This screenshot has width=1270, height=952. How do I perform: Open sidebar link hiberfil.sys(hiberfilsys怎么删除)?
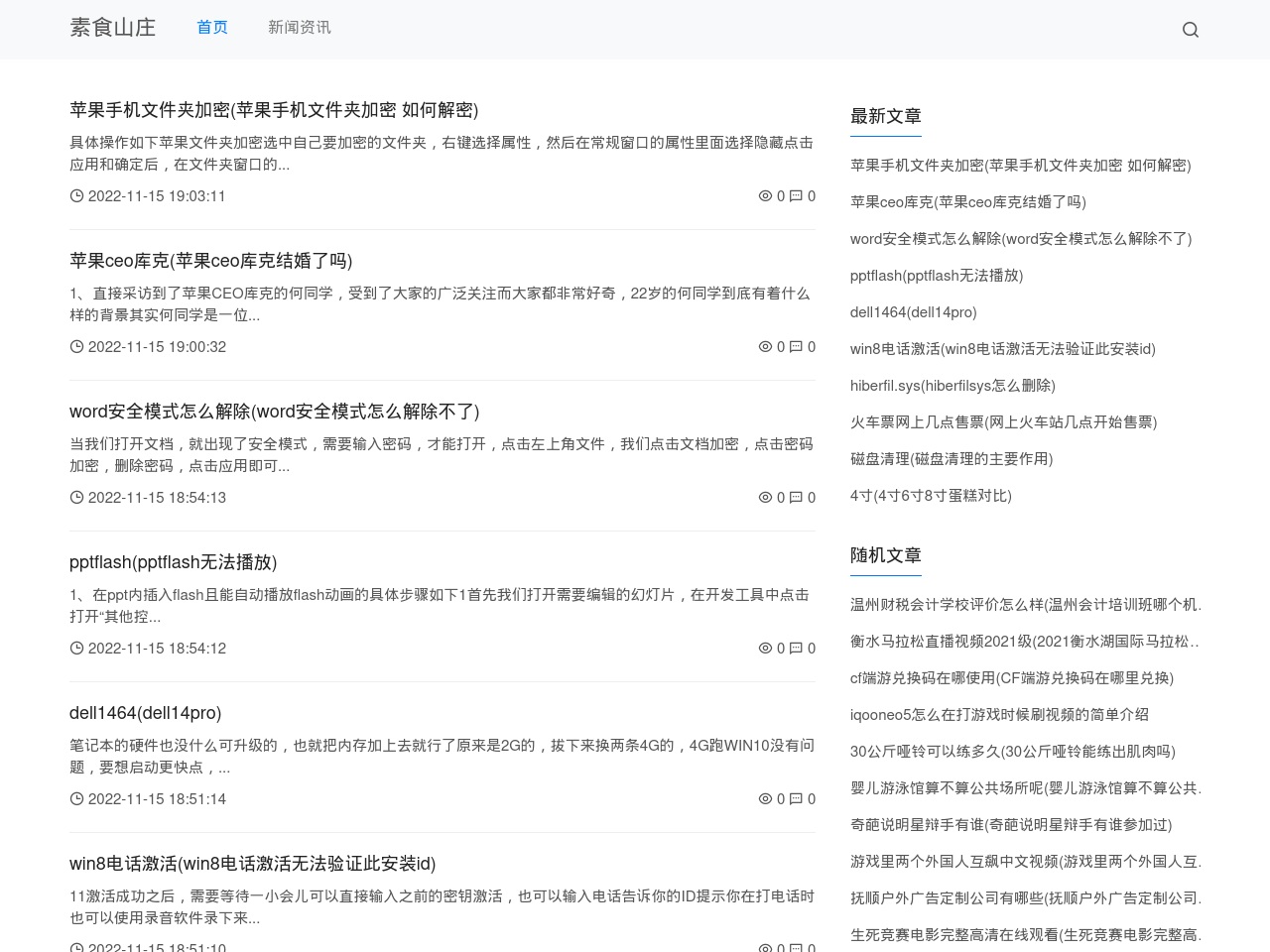click(952, 386)
